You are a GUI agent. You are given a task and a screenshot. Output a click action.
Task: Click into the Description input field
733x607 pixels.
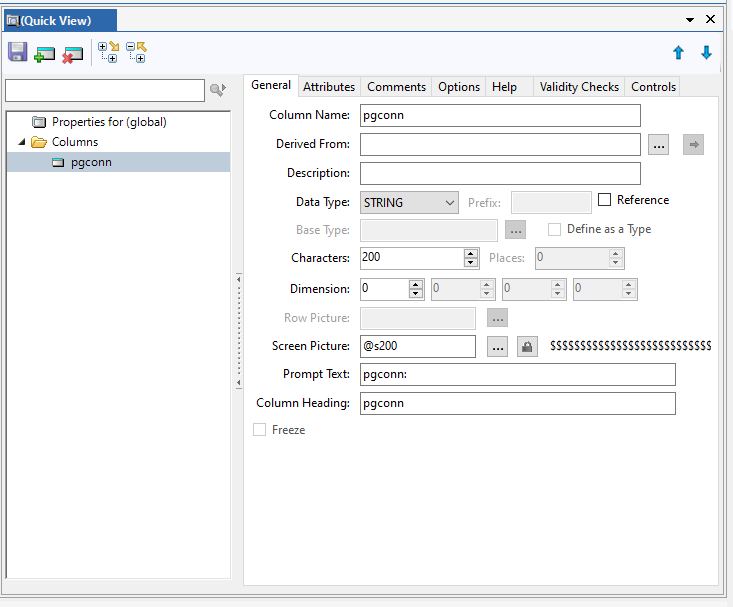[500, 174]
